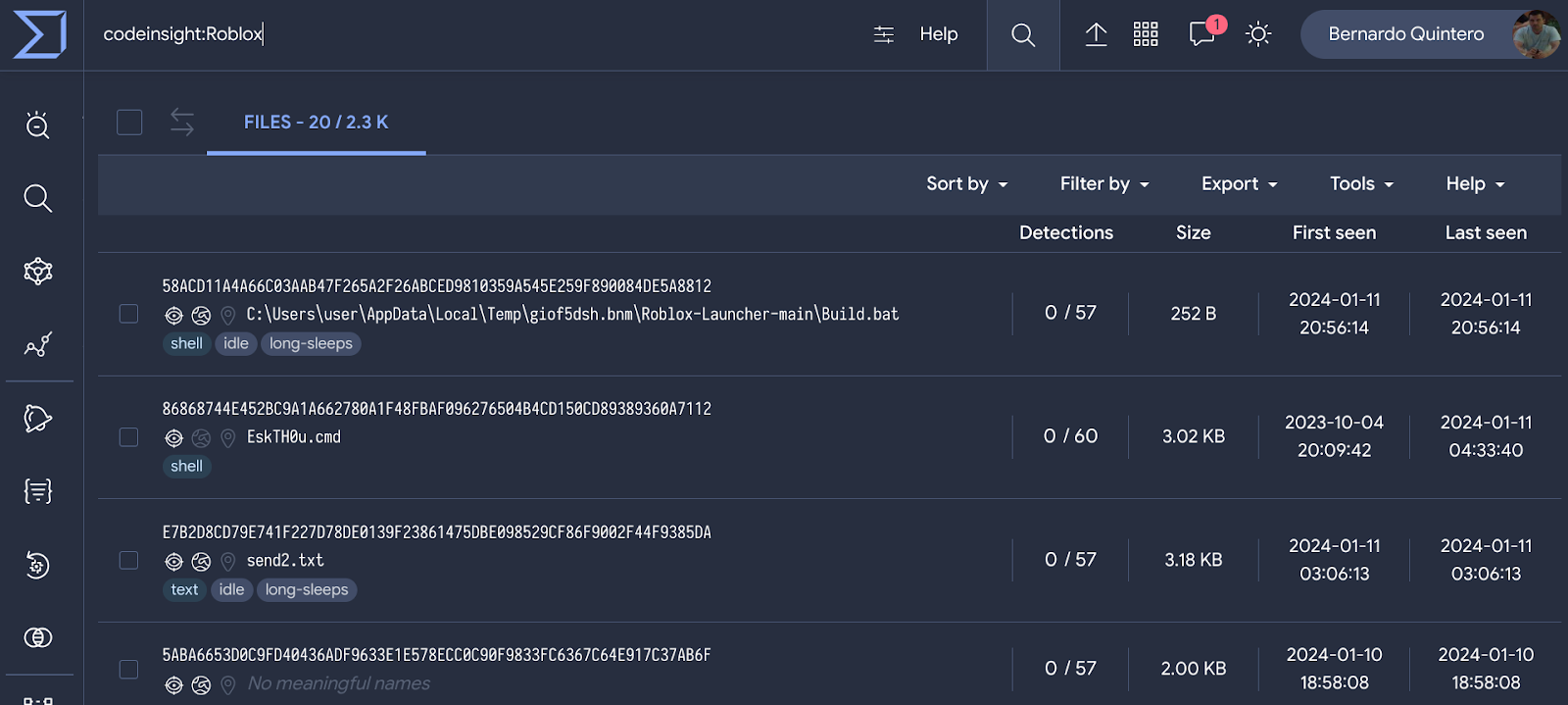The width and height of the screenshot is (1568, 705).
Task: Open the magnifier search sidebar icon
Action: pyautogui.click(x=37, y=198)
